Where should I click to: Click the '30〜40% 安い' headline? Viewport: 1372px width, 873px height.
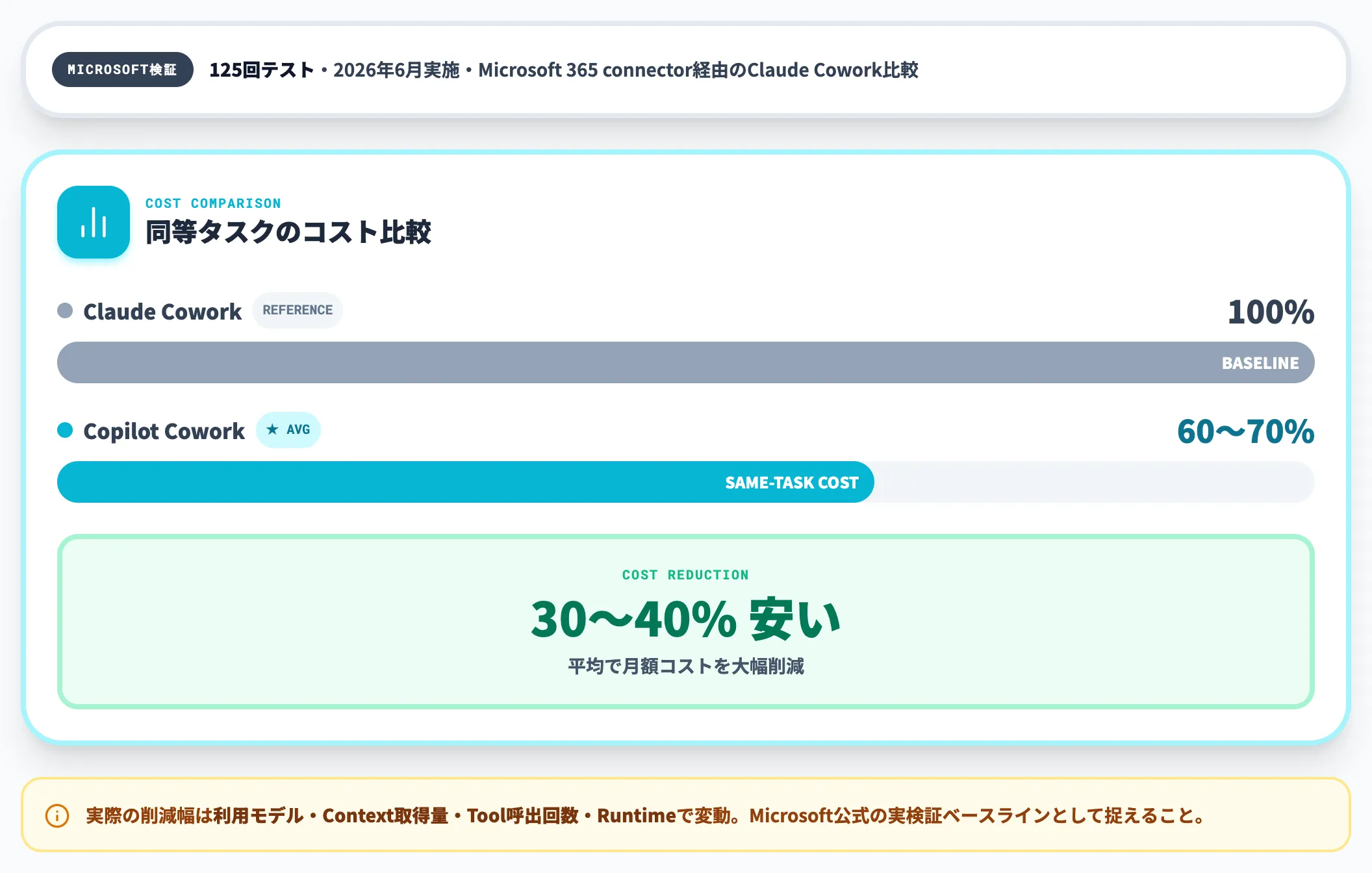(686, 619)
